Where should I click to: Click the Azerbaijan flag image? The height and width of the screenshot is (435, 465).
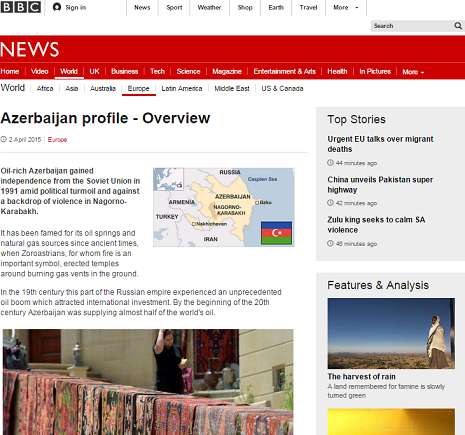click(276, 233)
